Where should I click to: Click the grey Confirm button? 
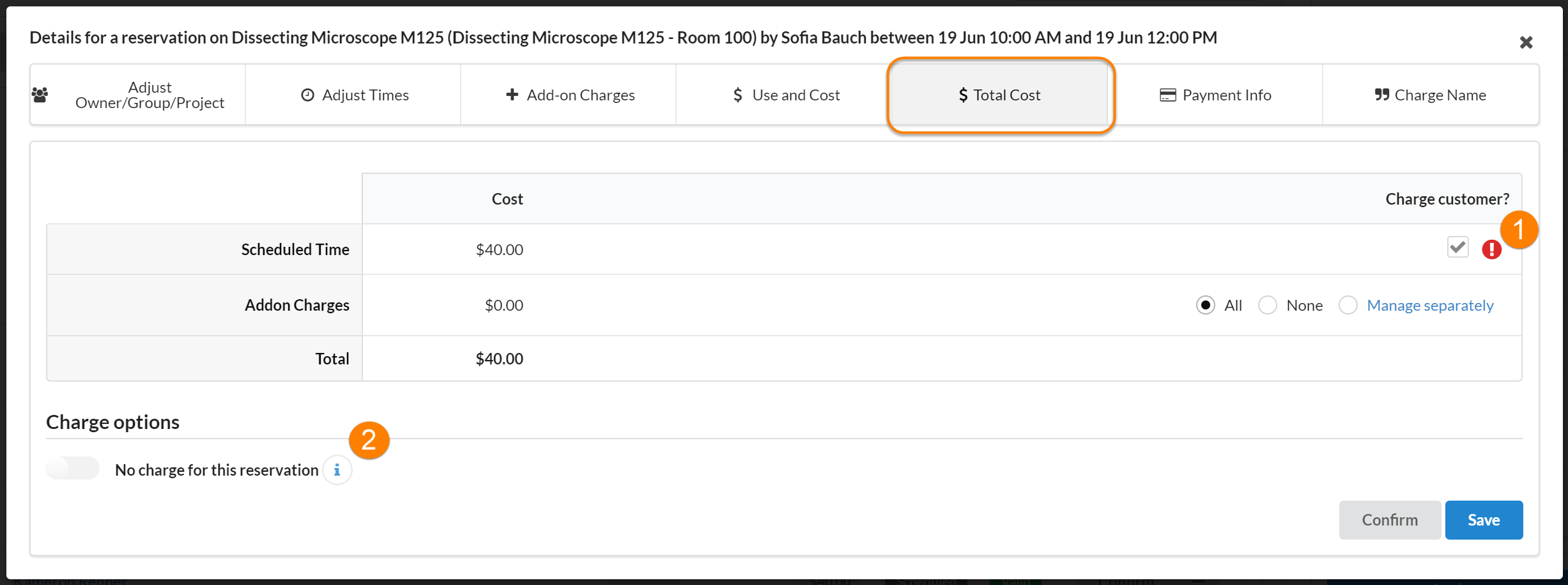[x=1389, y=520]
